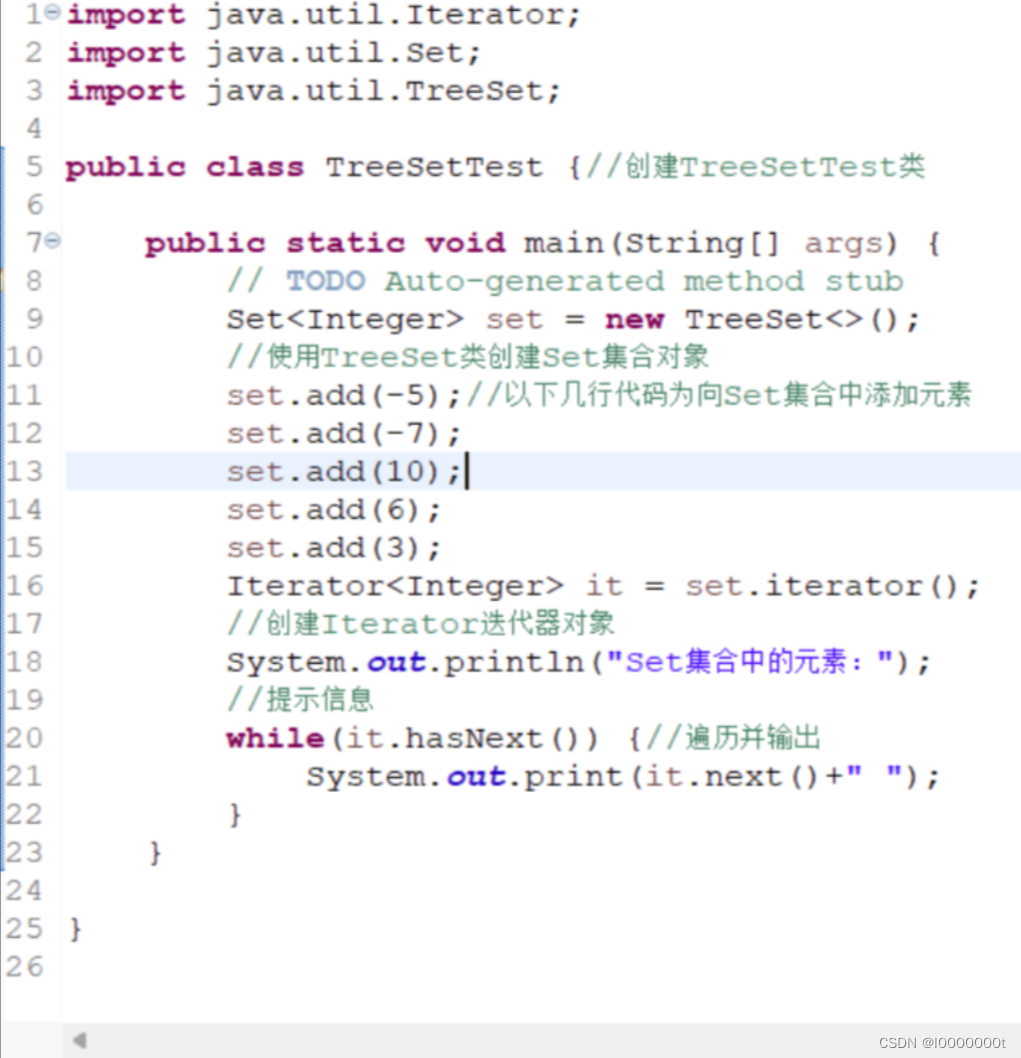
Task: Click 'import java.util.TreeSet;' on line 3
Action: click(313, 90)
